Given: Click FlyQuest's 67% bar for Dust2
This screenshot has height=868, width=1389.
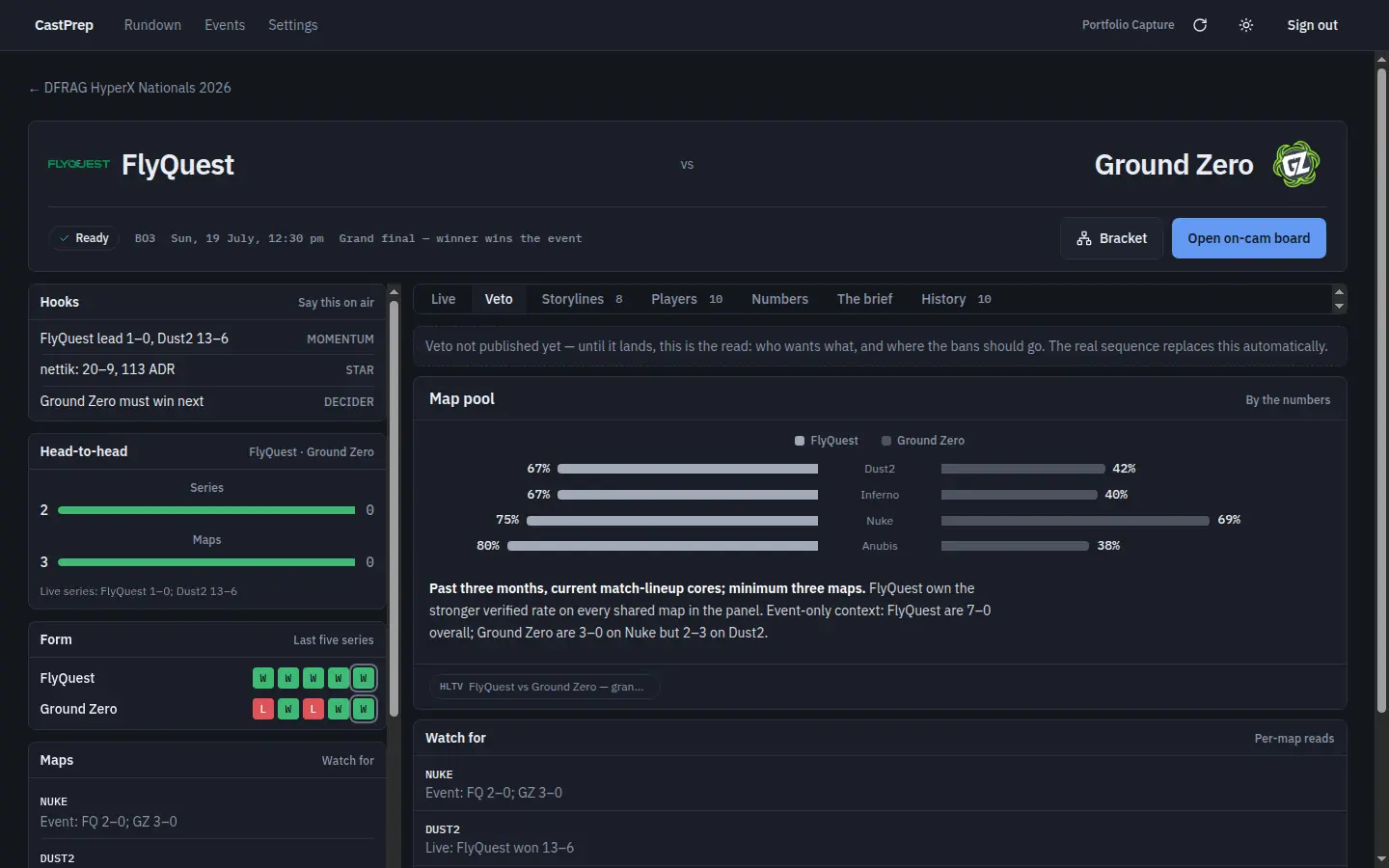Looking at the screenshot, I should pyautogui.click(x=688, y=469).
